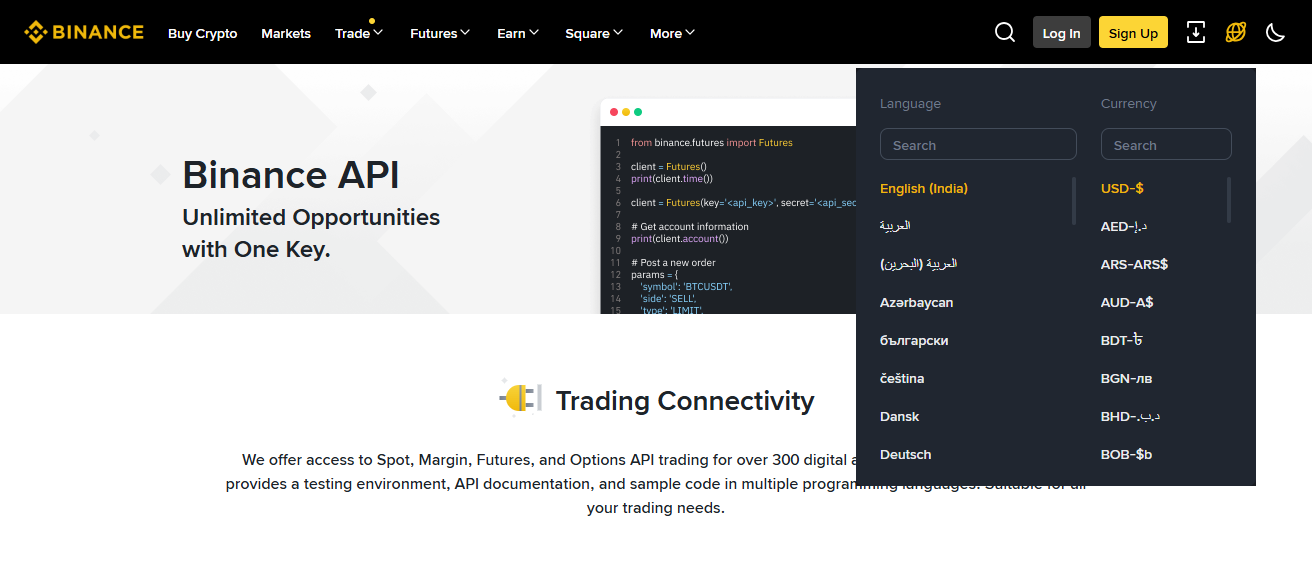Click the globe language icon
Image resolution: width=1312 pixels, height=568 pixels.
tap(1236, 32)
